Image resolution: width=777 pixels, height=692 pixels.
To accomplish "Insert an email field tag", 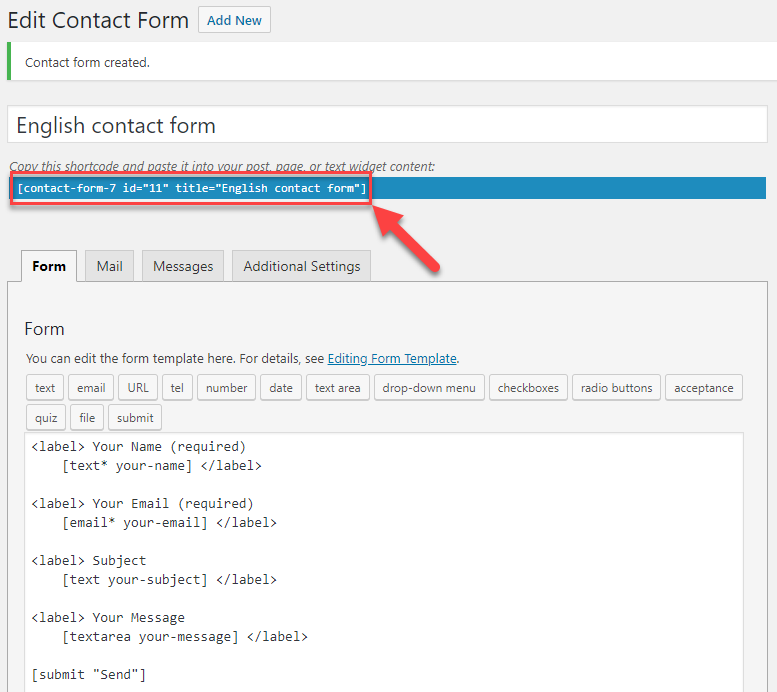I will 91,388.
